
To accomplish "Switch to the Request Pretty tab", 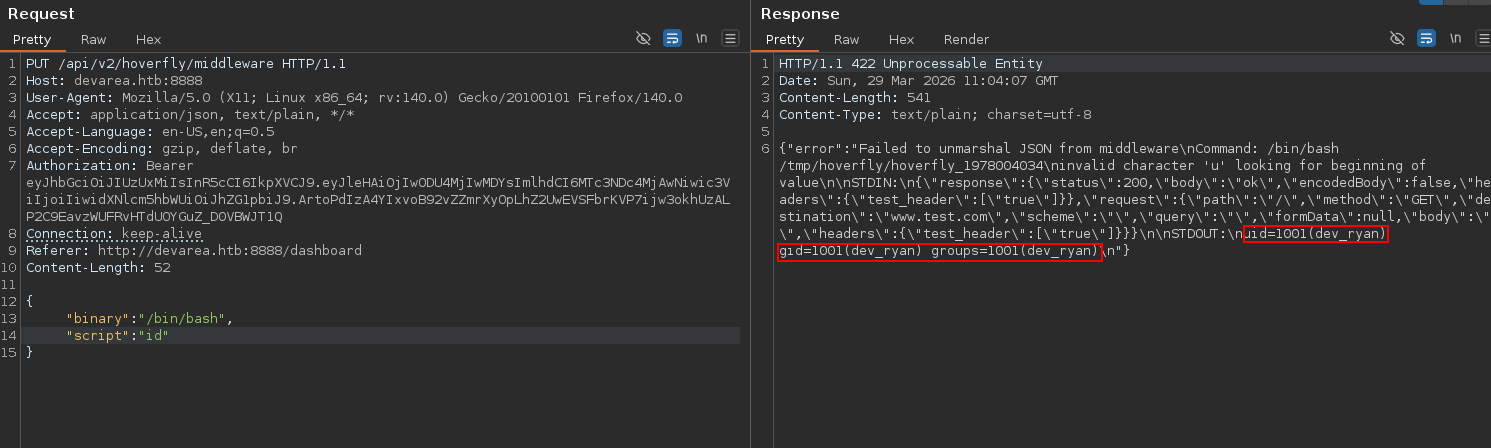I will [32, 40].
